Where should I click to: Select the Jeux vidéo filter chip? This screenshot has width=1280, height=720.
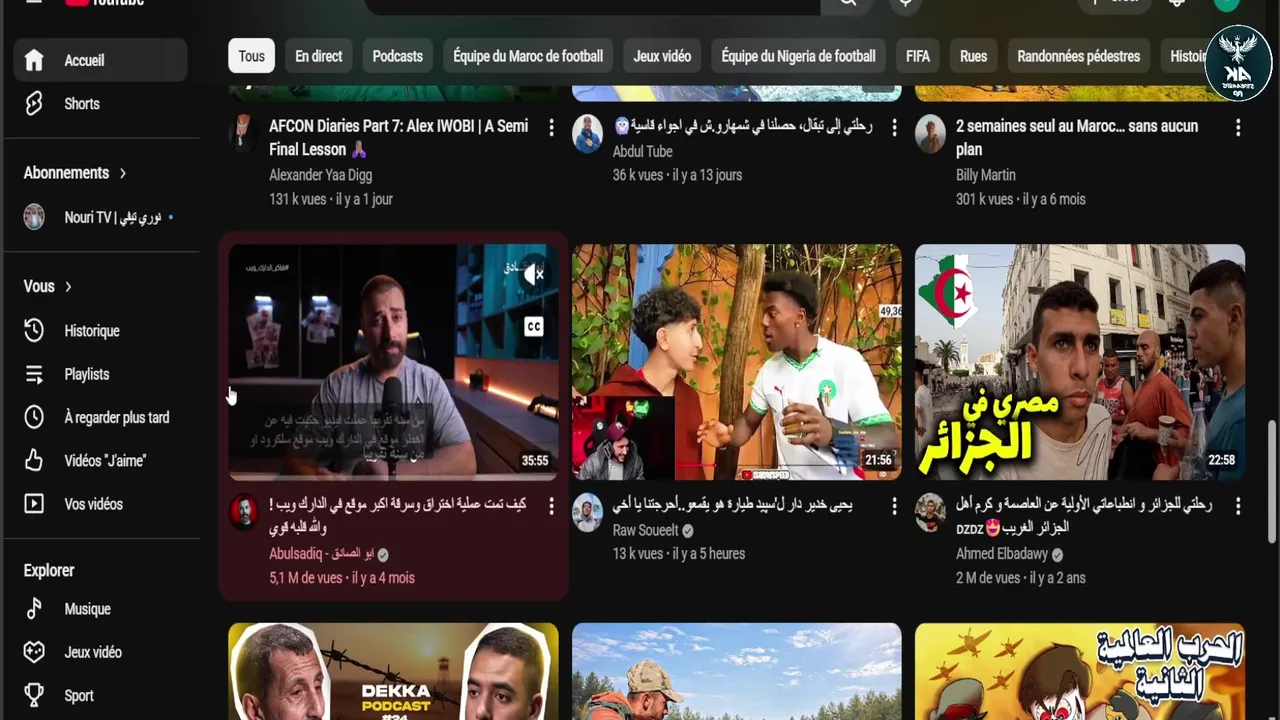(x=662, y=56)
